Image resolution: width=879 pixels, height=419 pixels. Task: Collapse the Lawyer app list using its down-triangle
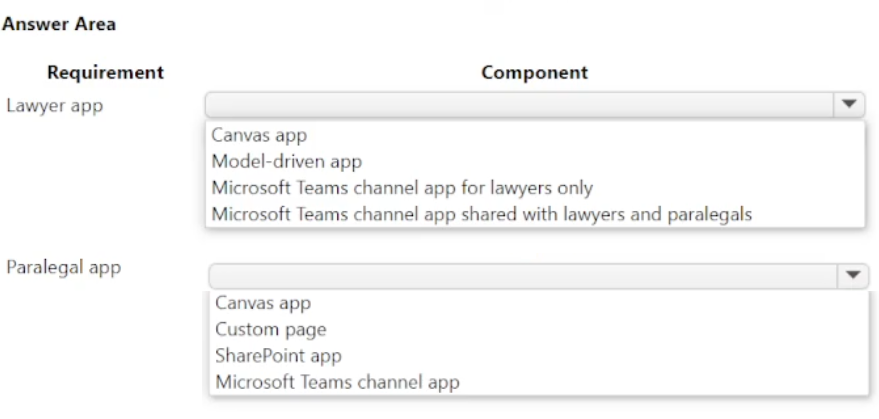pyautogui.click(x=849, y=104)
